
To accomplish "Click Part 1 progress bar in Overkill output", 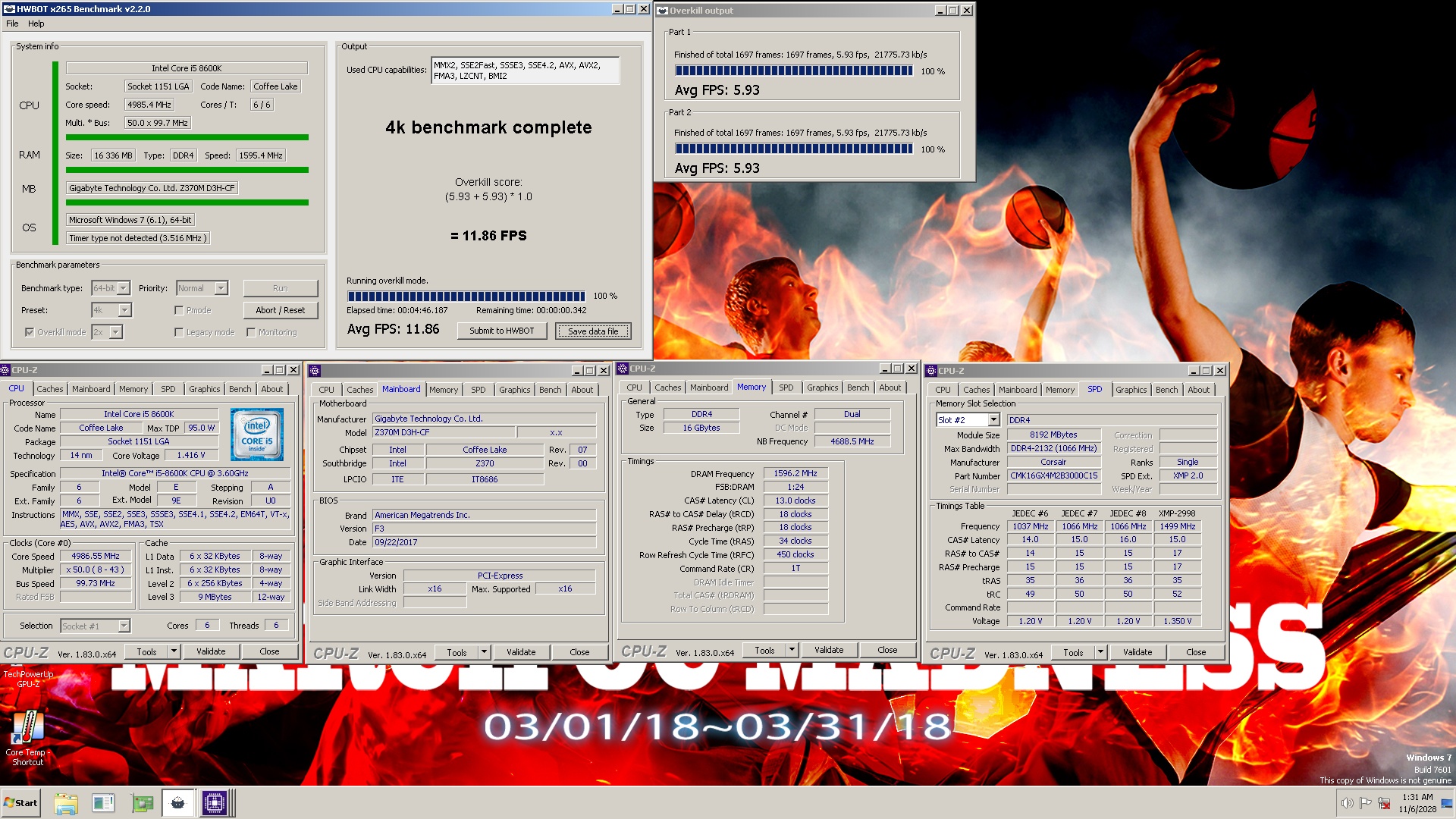I will click(x=794, y=71).
